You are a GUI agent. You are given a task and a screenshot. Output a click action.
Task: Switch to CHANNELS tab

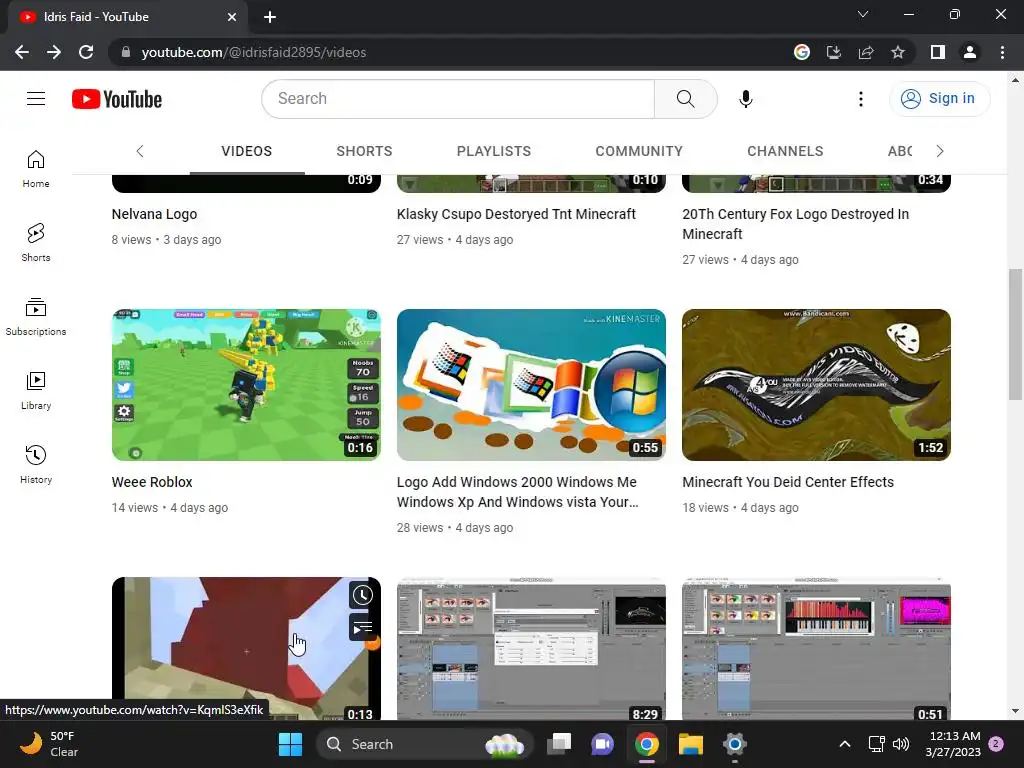[x=785, y=152]
